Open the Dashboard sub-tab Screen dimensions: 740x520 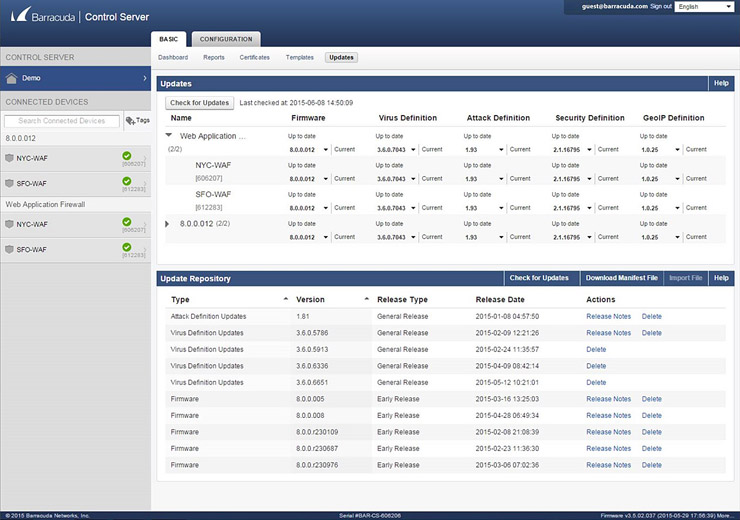[172, 58]
